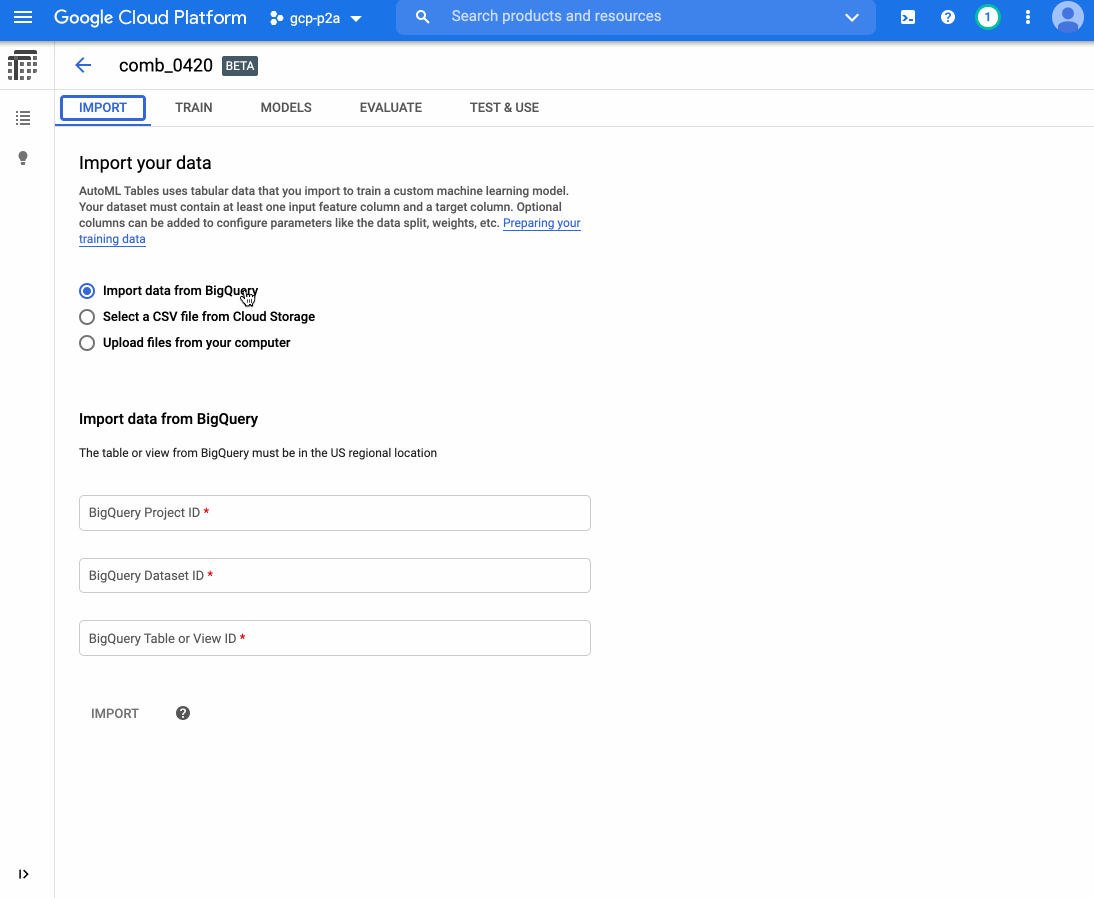This screenshot has width=1094, height=898.
Task: Click the BigQuery Project ID input field
Action: (x=334, y=512)
